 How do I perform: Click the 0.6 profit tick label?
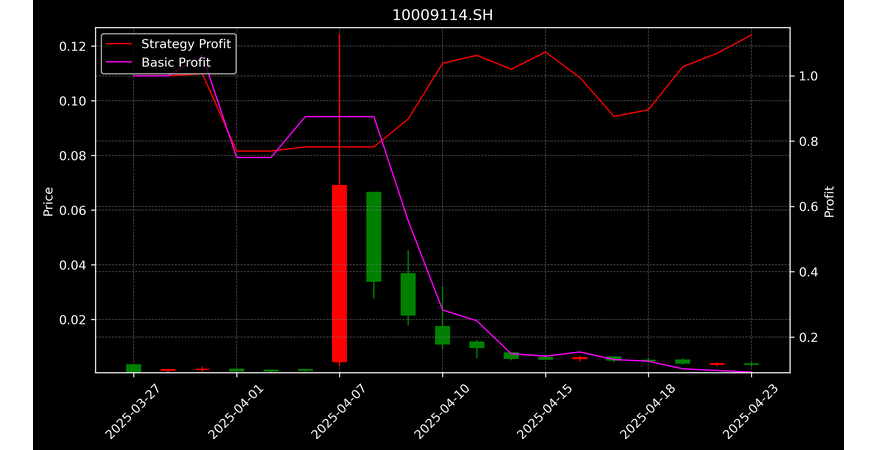point(808,207)
